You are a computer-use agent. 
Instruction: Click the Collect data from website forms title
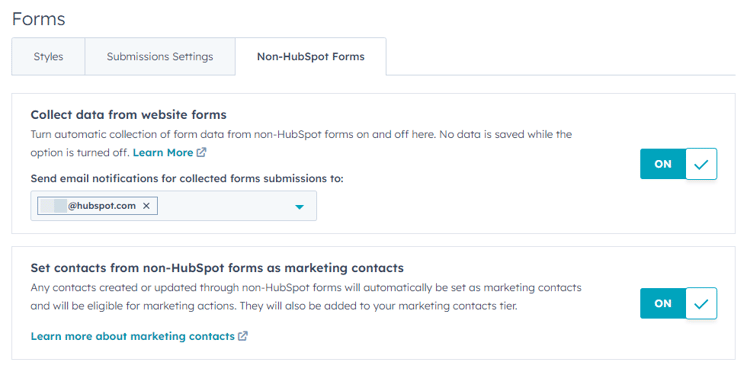(x=129, y=115)
